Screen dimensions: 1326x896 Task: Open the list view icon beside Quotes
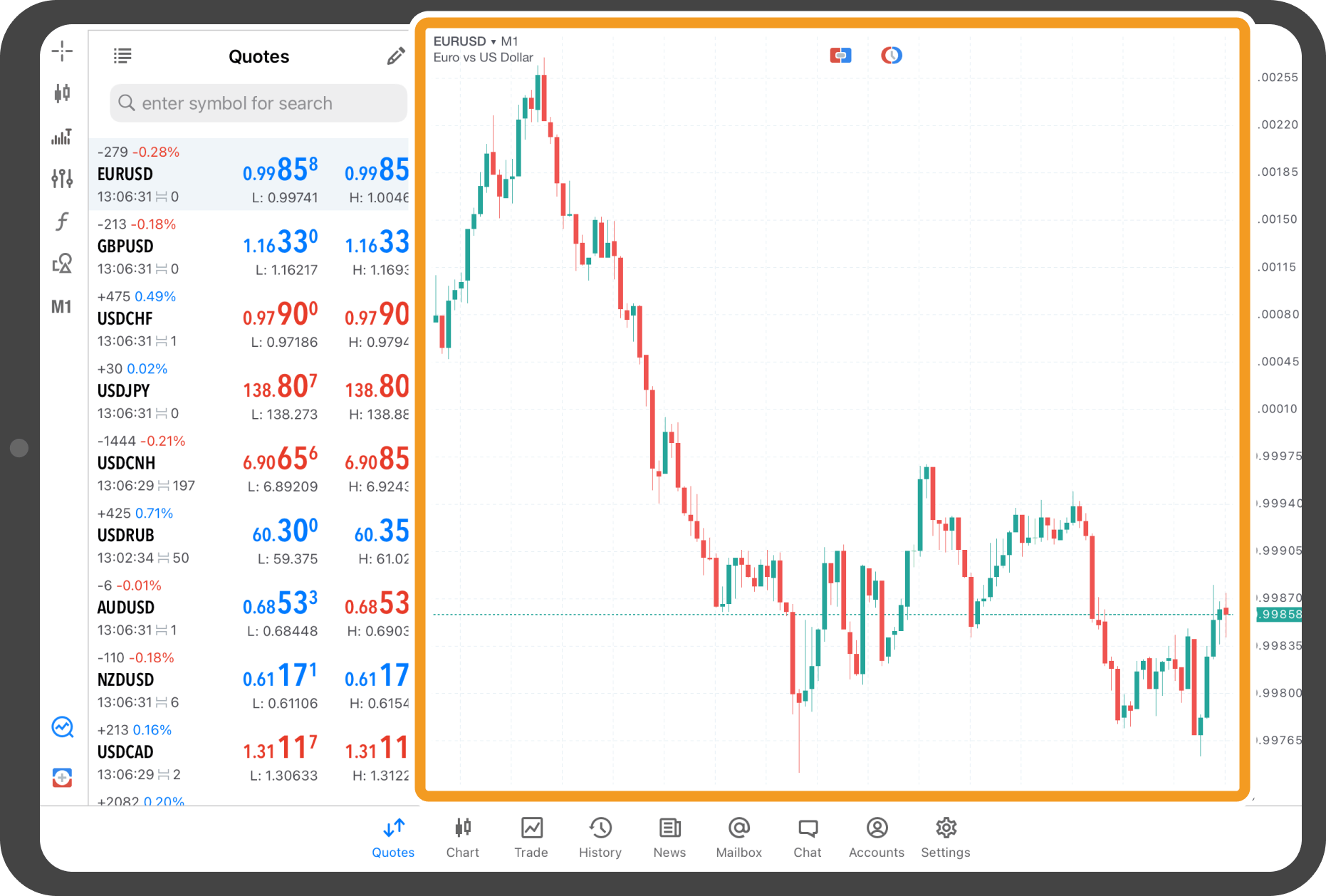tap(122, 56)
